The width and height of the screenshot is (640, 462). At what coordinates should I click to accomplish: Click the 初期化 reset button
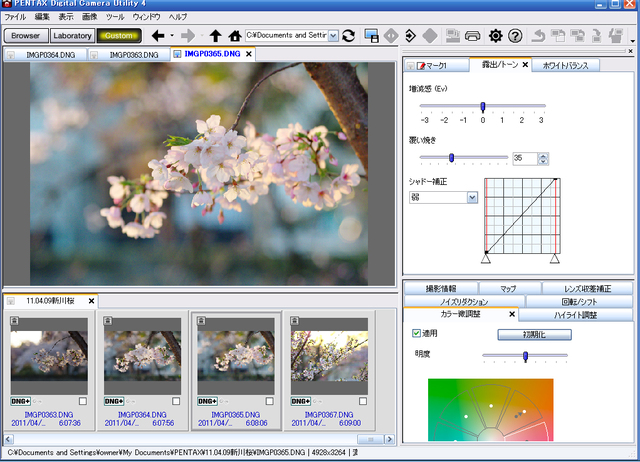[534, 335]
